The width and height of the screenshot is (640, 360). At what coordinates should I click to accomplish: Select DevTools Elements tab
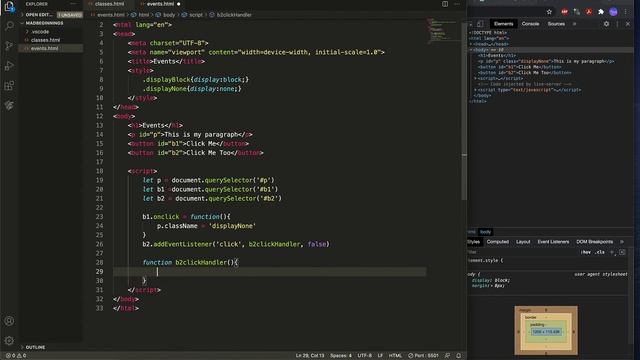click(x=503, y=24)
